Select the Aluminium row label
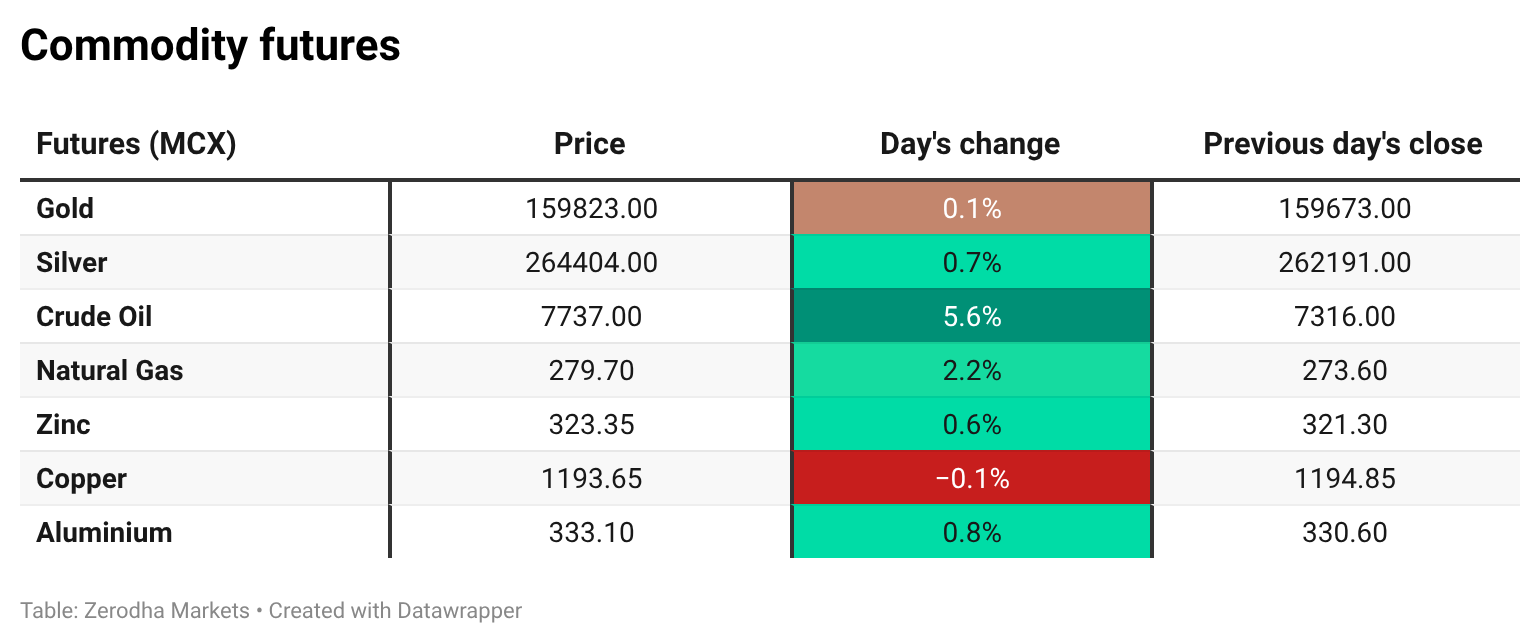1540x644 pixels. 104,532
